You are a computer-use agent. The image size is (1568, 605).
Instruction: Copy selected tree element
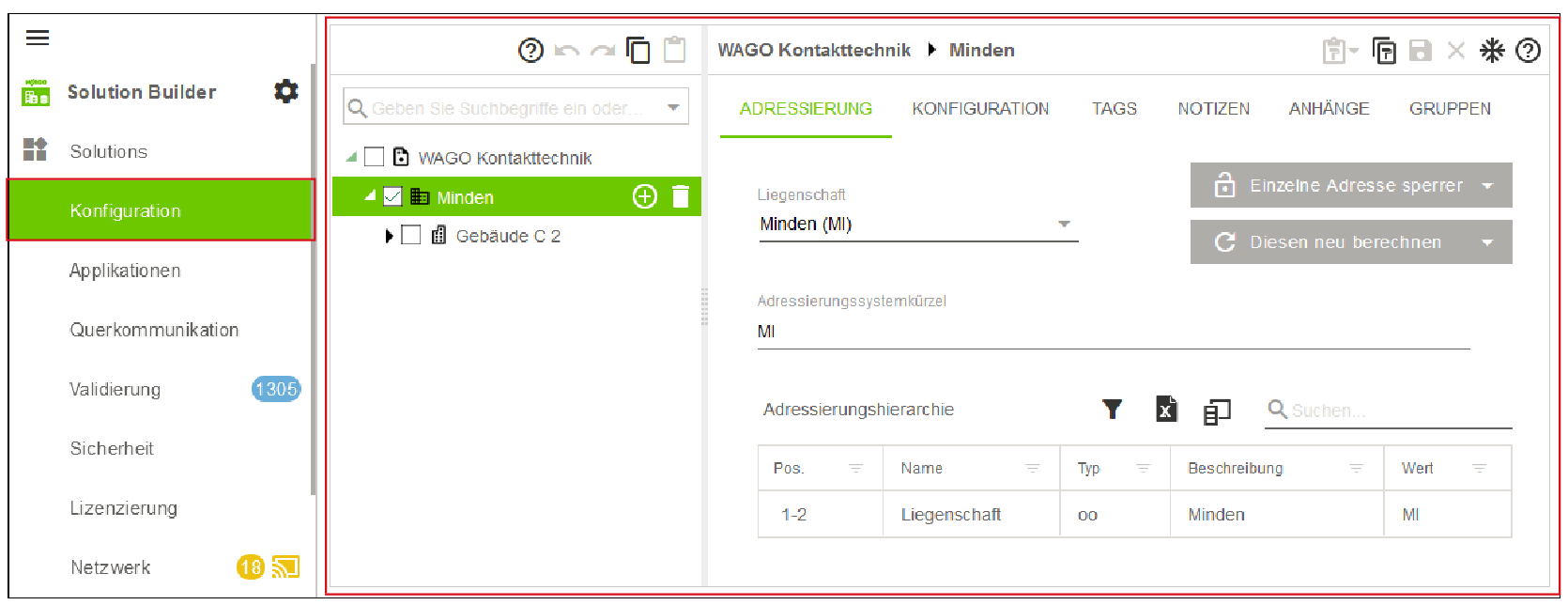click(638, 50)
